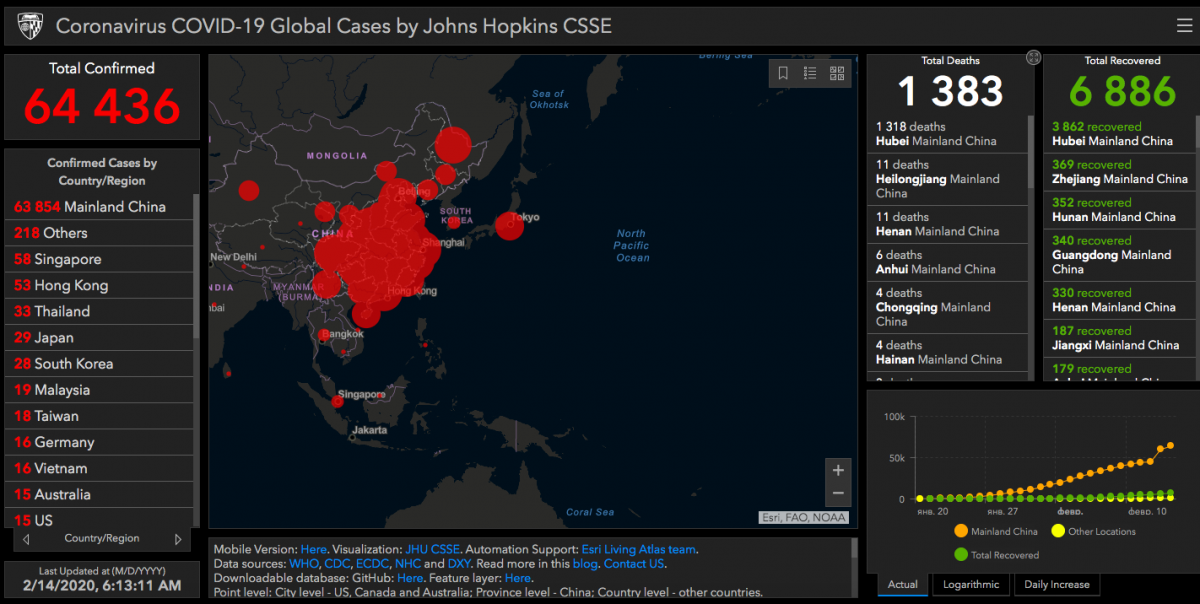Switch chart to Actual tab
1200x604 pixels.
(x=903, y=585)
